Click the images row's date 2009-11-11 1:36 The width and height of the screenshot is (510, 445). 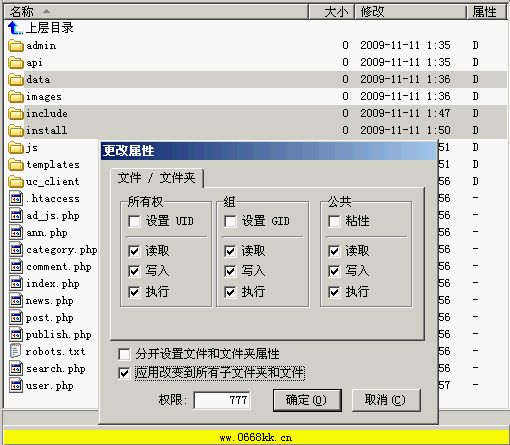coord(405,96)
